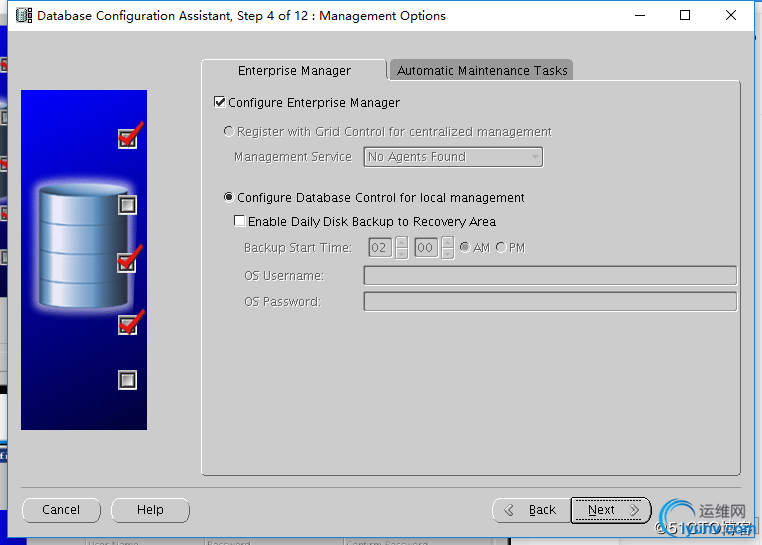Click the backup minute field showing 00
The height and width of the screenshot is (545, 762).
coord(426,248)
